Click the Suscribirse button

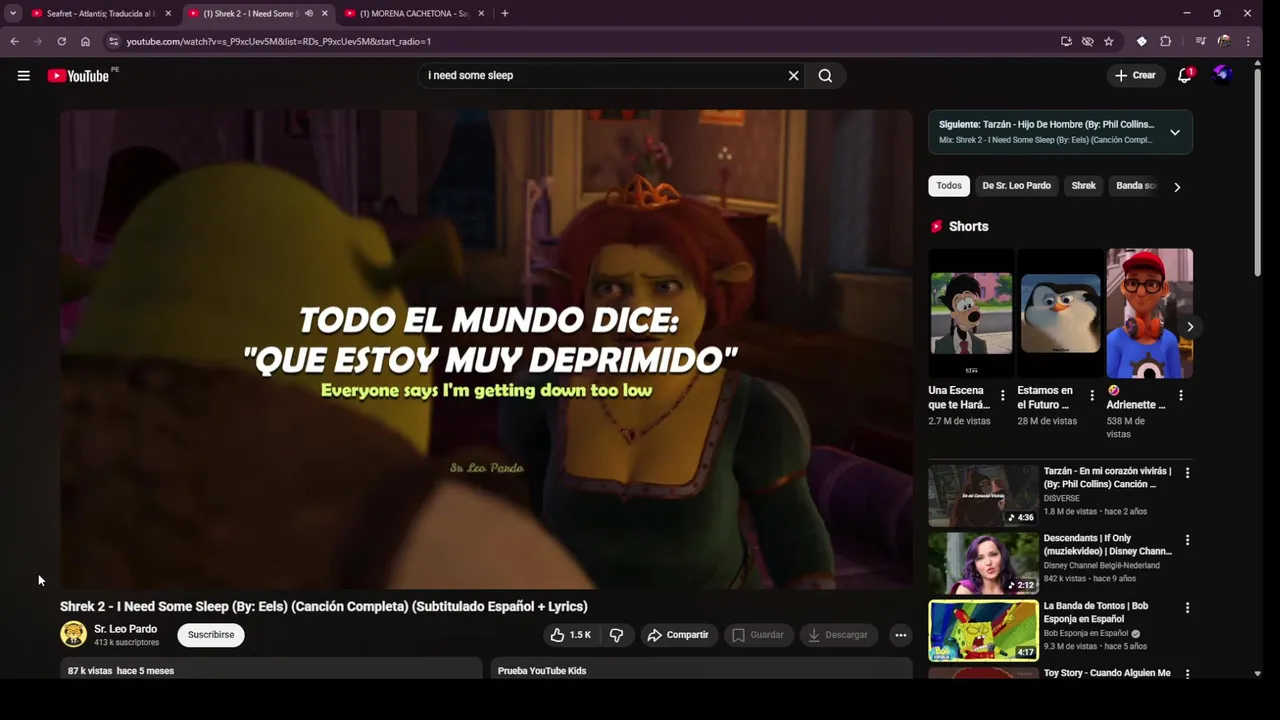coord(211,635)
